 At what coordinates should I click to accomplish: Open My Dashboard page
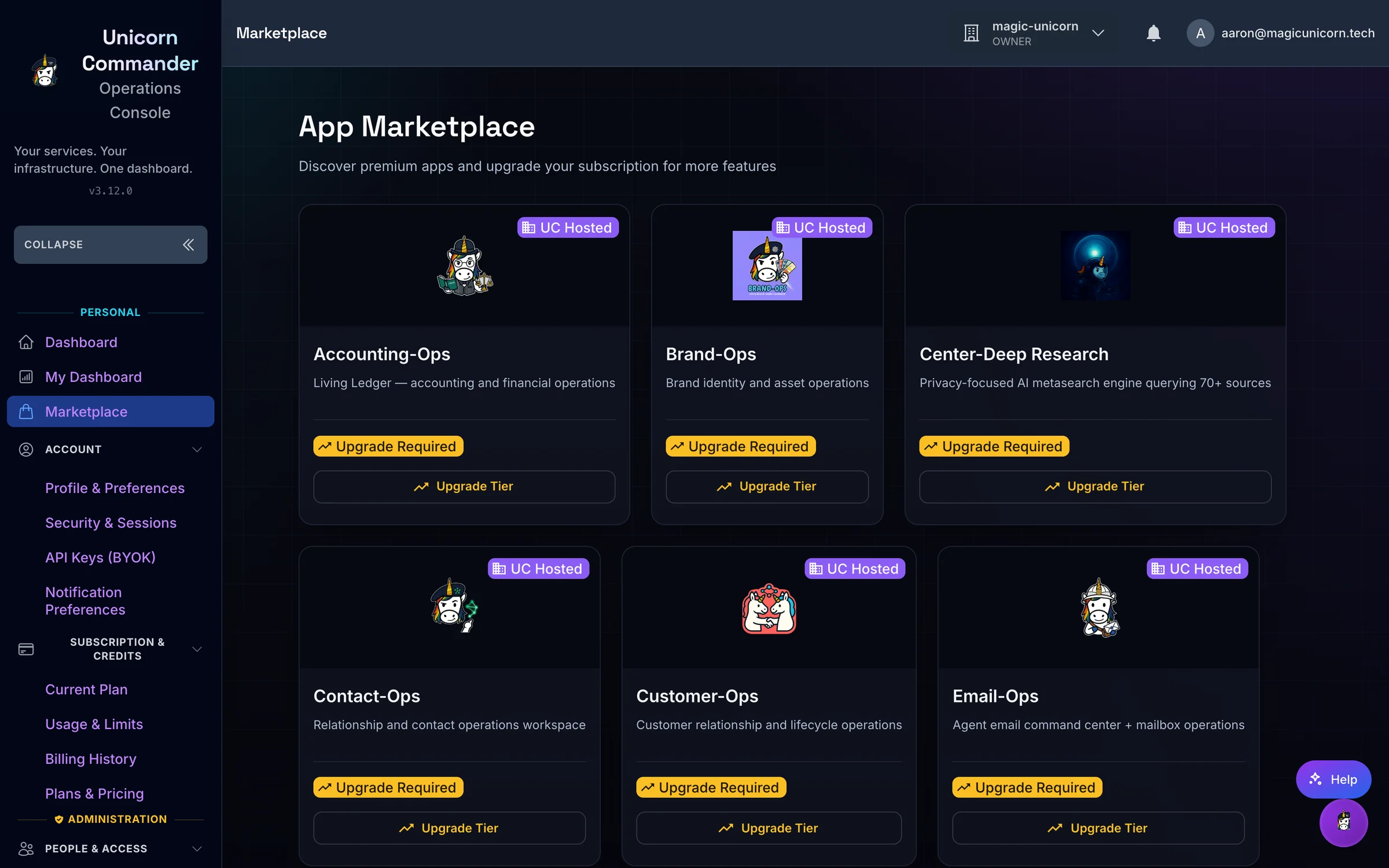coord(111,377)
